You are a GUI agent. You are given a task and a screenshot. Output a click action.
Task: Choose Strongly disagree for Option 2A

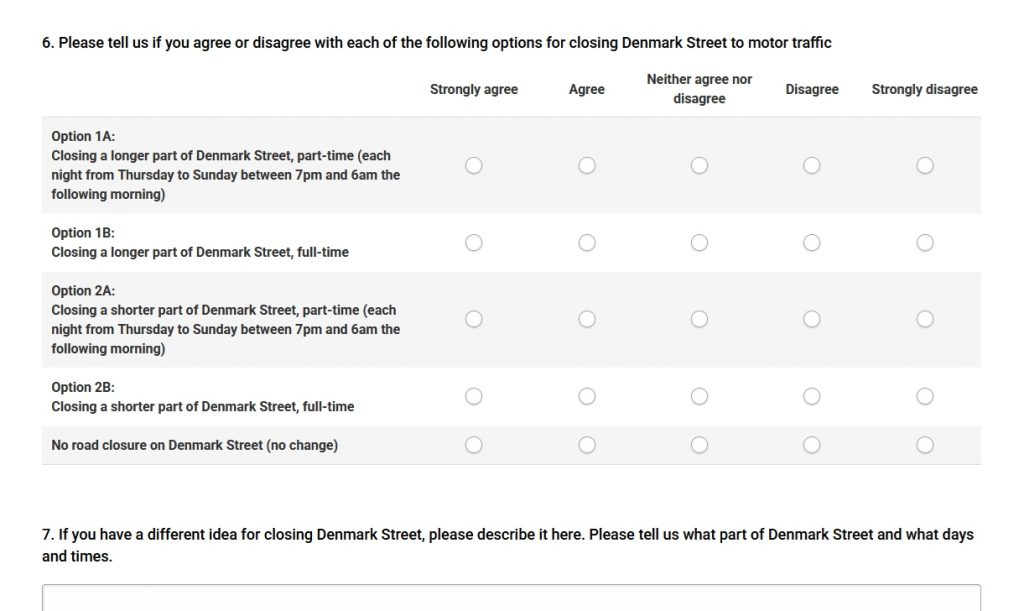pyautogui.click(x=925, y=319)
